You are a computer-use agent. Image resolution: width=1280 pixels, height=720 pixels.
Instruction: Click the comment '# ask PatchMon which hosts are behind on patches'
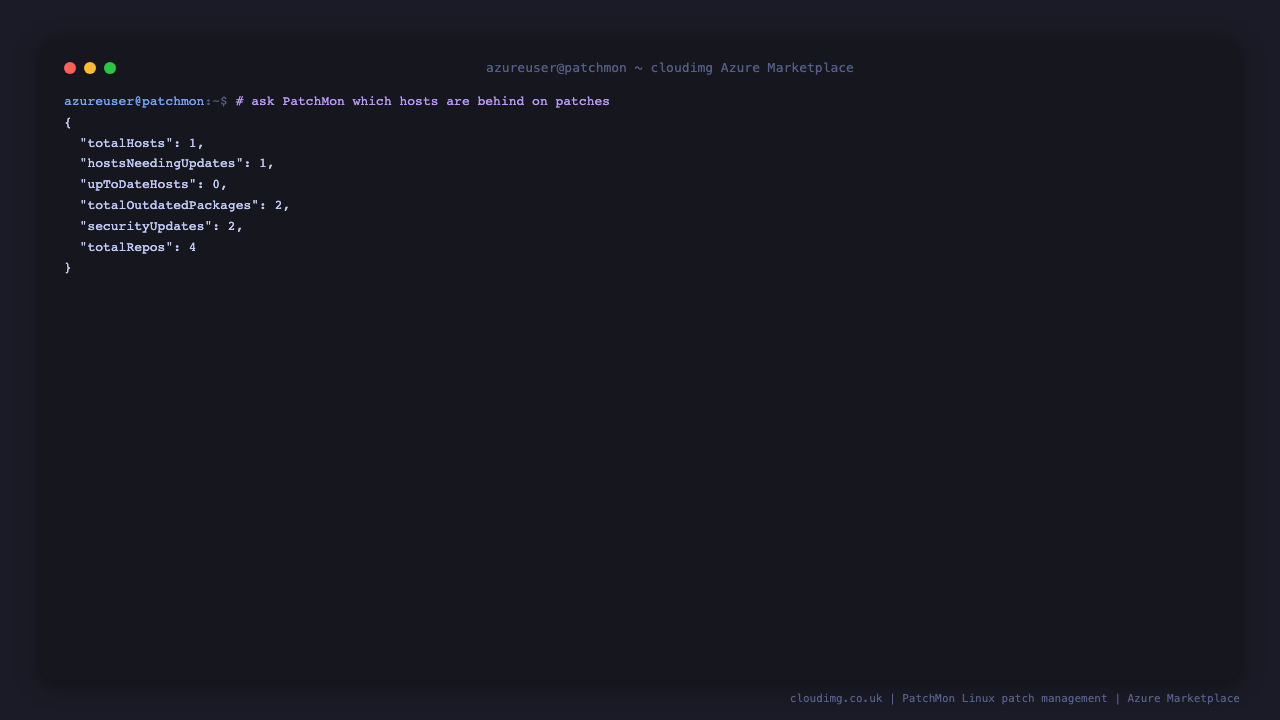[423, 102]
